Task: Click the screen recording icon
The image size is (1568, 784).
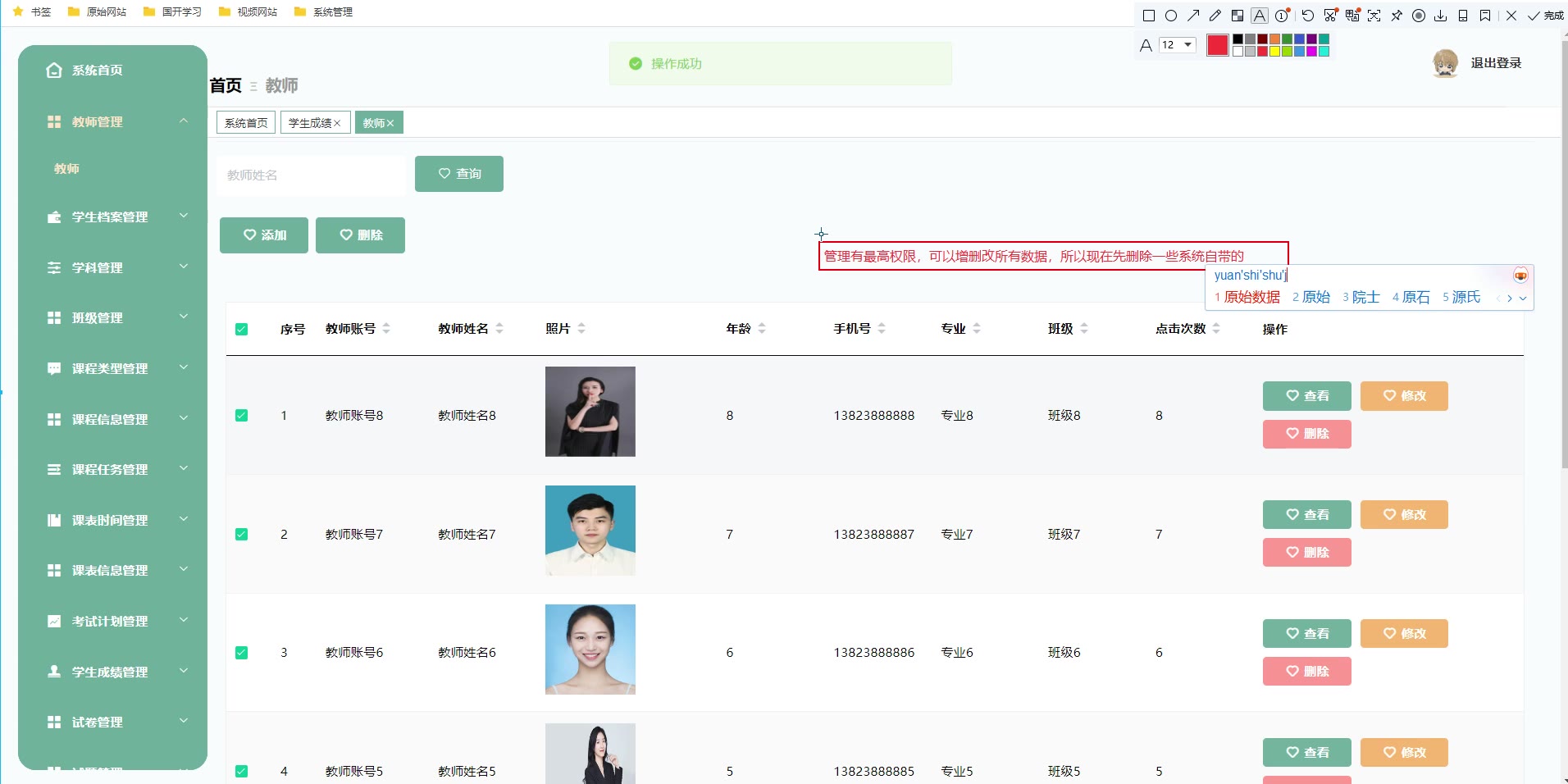Action: 1419,16
